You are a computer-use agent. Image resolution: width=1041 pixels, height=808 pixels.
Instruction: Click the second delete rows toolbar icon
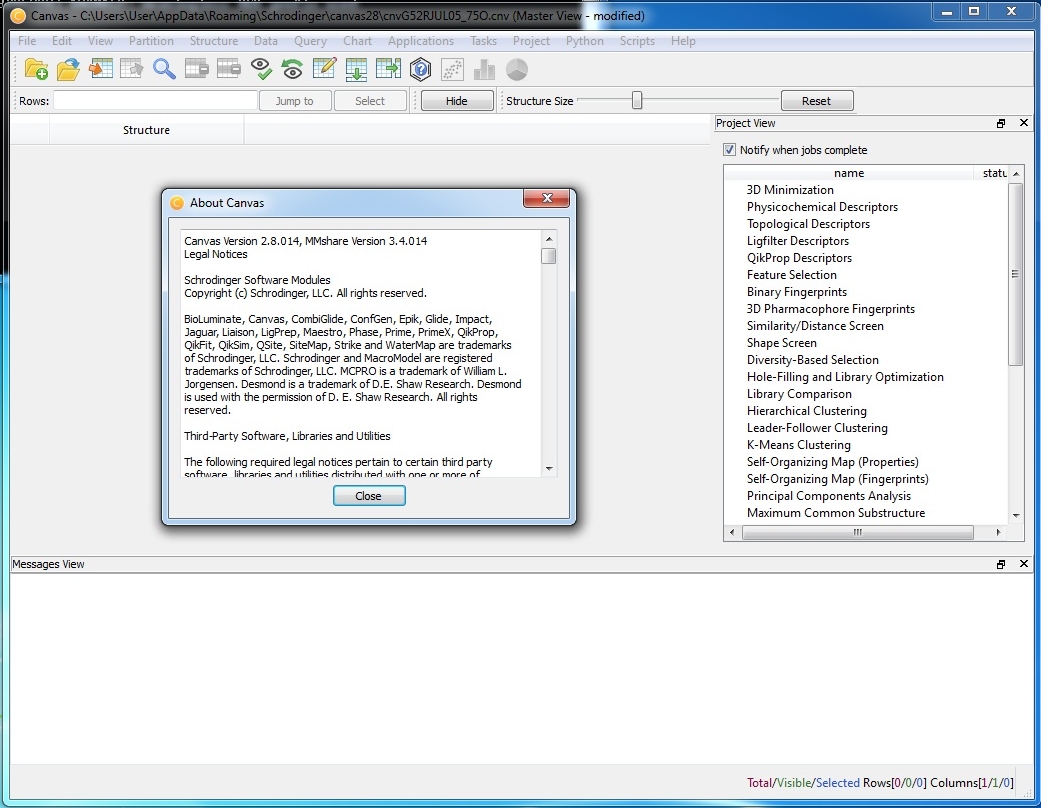point(228,69)
